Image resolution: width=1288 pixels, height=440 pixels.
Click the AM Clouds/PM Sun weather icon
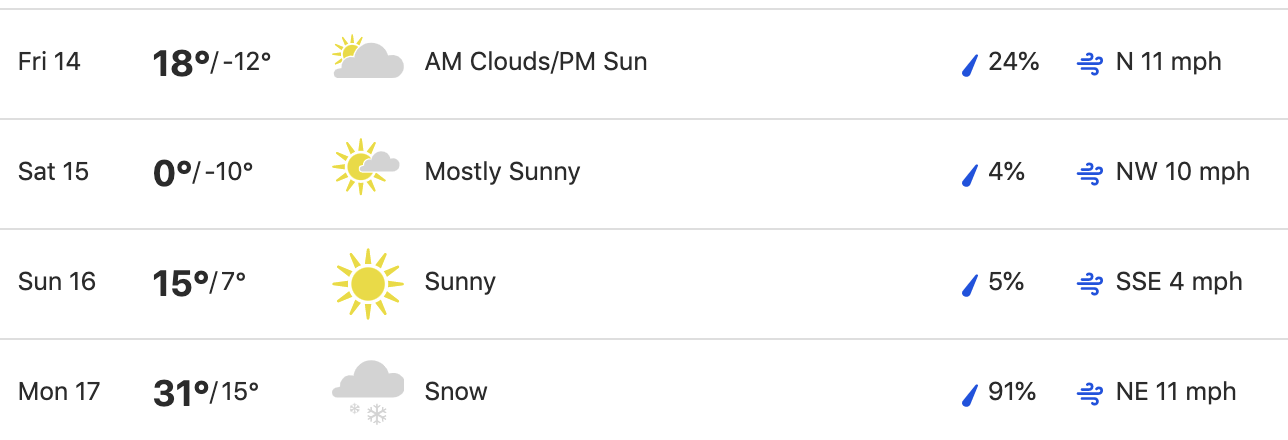click(368, 58)
